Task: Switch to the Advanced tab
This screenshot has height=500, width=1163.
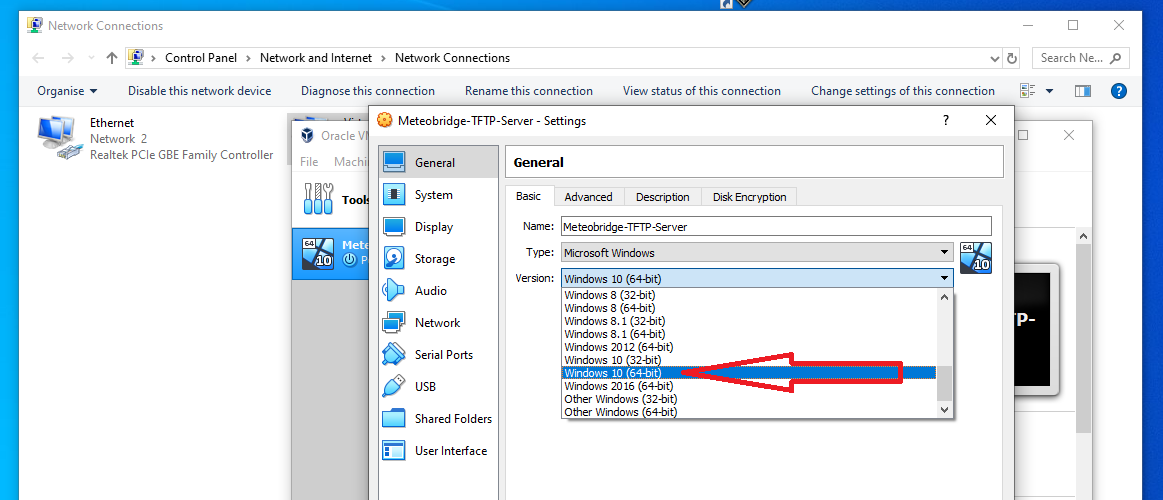Action: (588, 197)
